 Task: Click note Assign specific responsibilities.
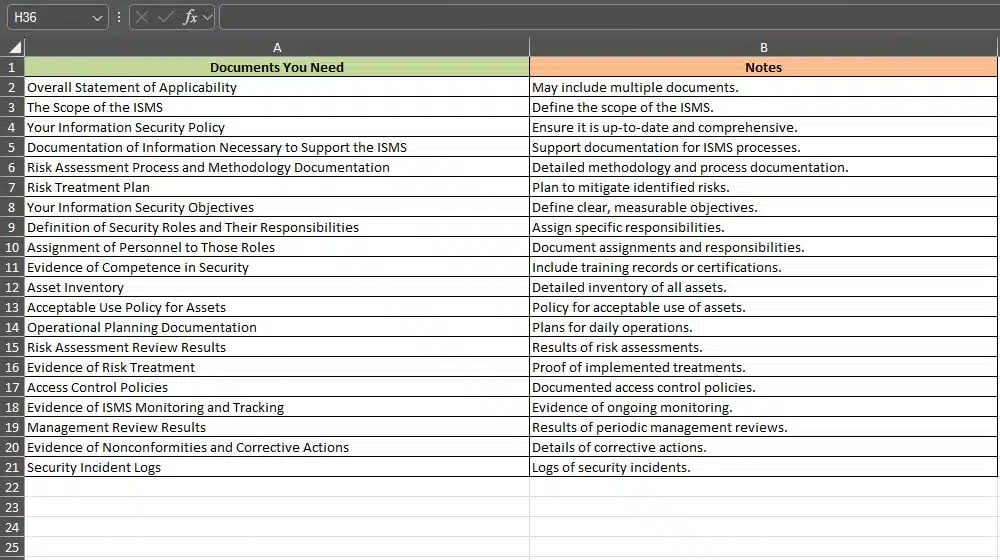tap(763, 227)
